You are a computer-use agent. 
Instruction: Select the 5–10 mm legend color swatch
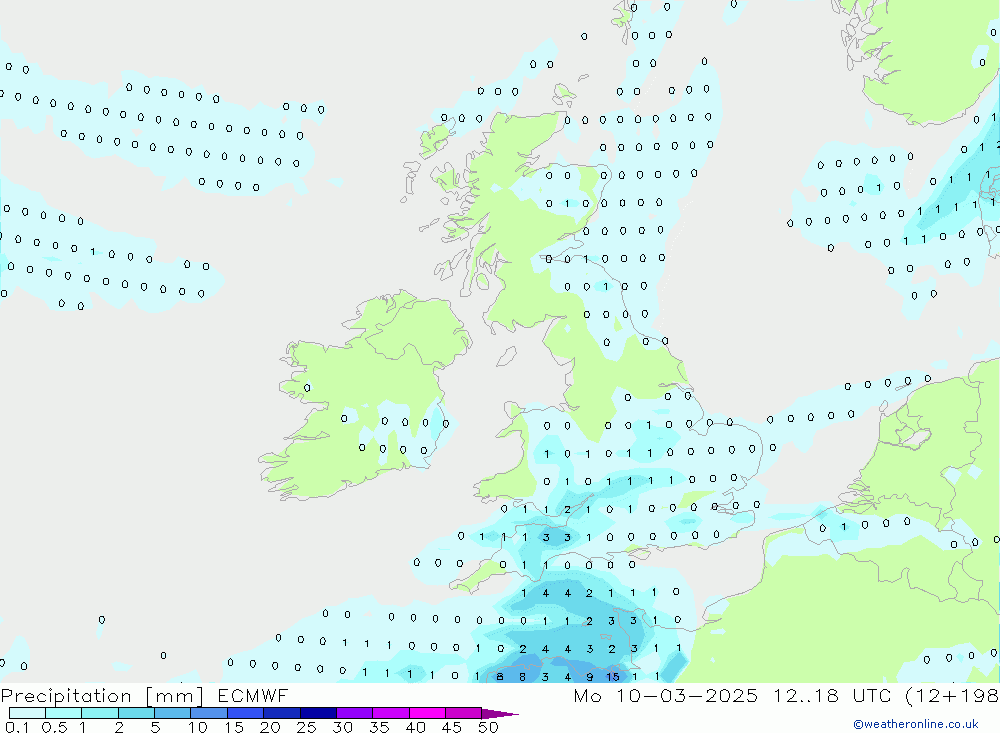[172, 713]
